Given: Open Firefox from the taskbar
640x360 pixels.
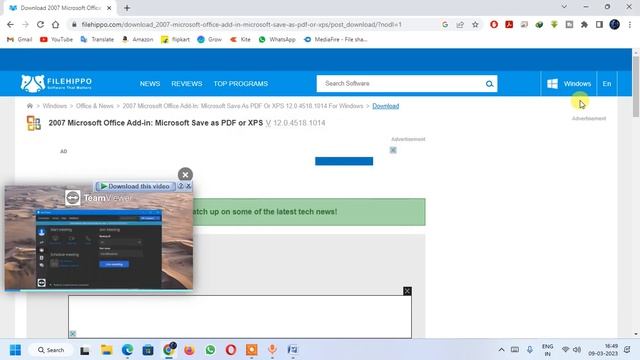Looking at the screenshot, I should (x=189, y=350).
